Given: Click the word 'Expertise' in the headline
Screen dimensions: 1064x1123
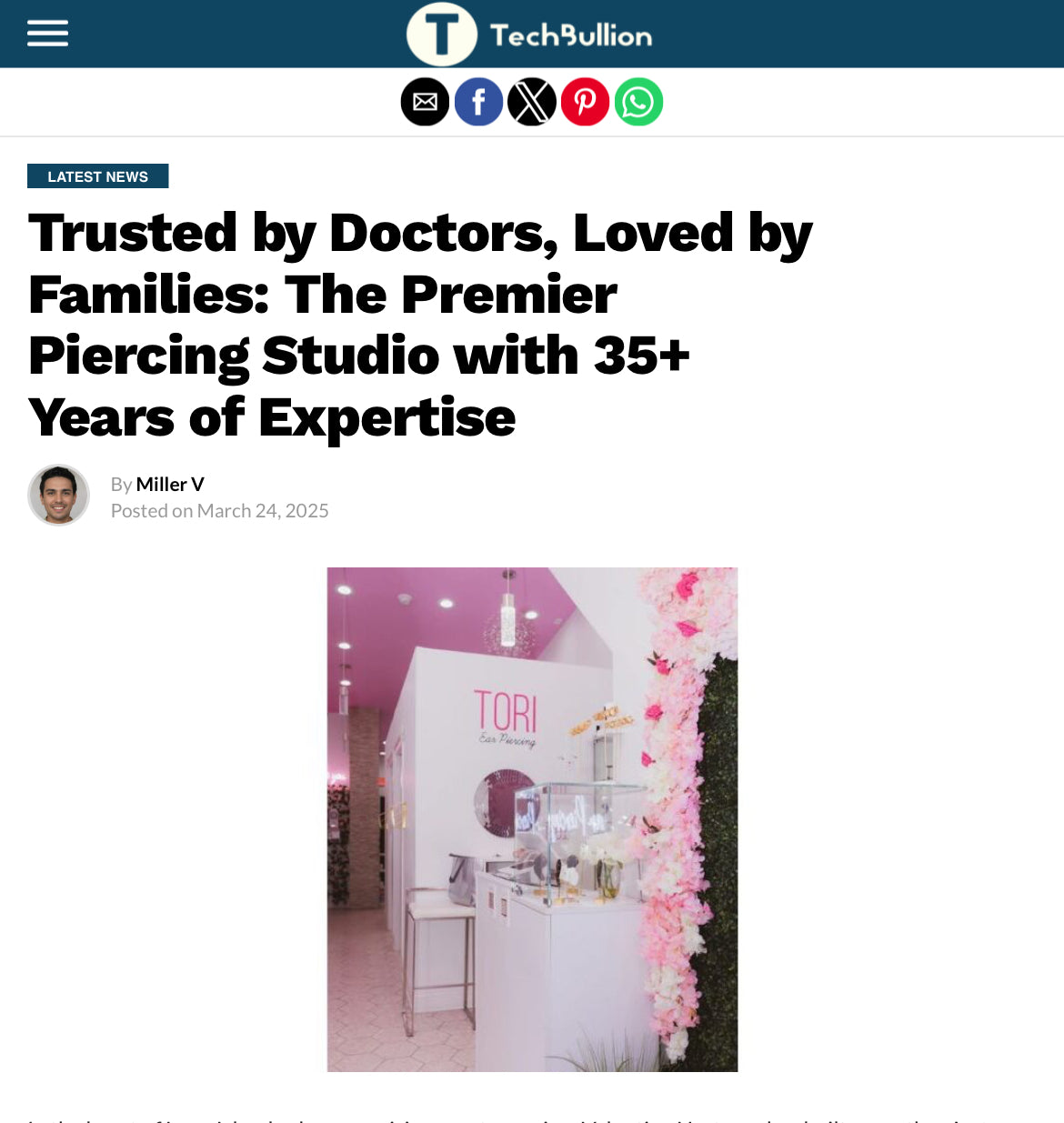Looking at the screenshot, I should 387,418.
